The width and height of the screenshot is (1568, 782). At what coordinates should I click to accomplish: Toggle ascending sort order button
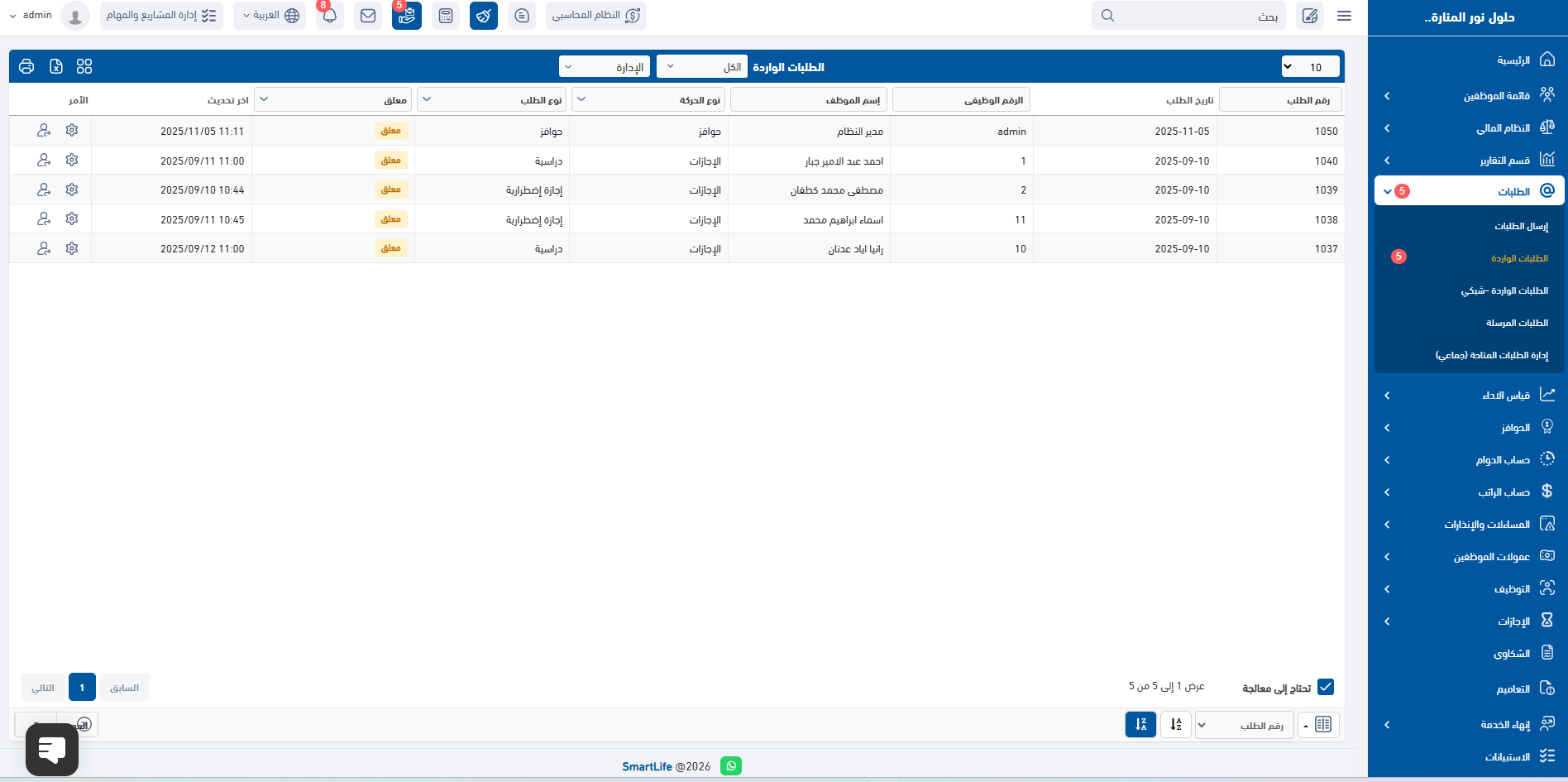coord(1176,725)
